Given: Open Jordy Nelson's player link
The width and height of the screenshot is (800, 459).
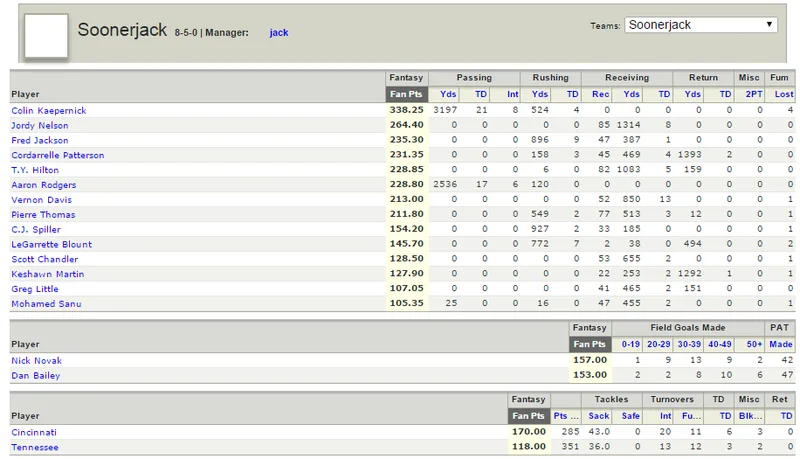Looking at the screenshot, I should point(40,125).
